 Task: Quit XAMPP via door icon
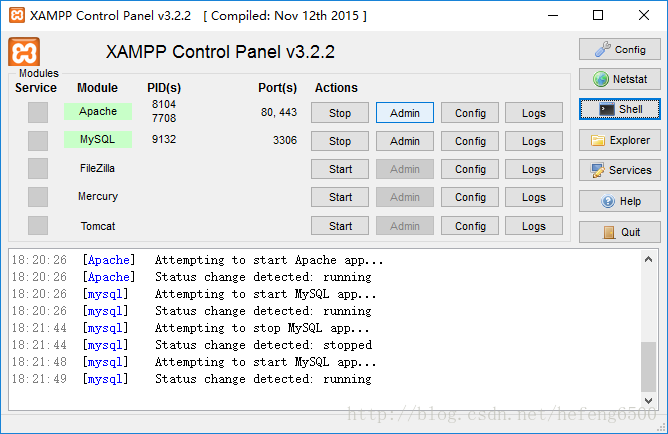(x=619, y=232)
